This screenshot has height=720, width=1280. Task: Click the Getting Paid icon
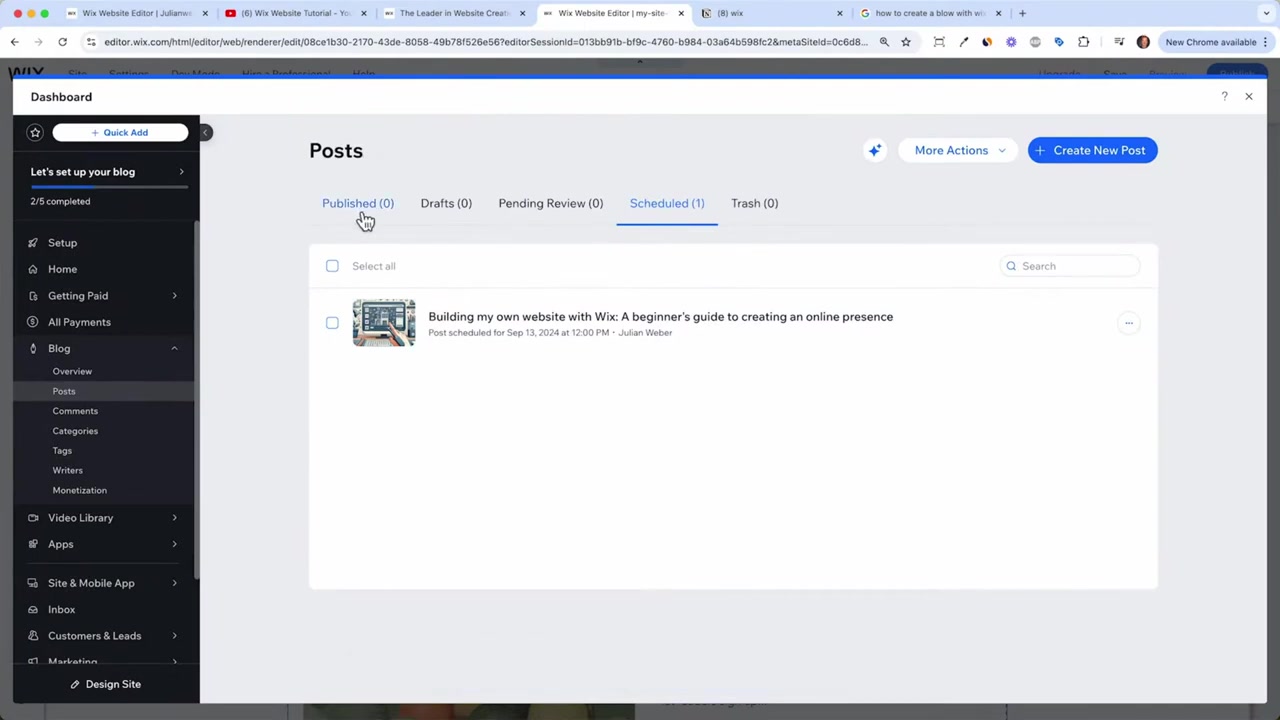(33, 296)
